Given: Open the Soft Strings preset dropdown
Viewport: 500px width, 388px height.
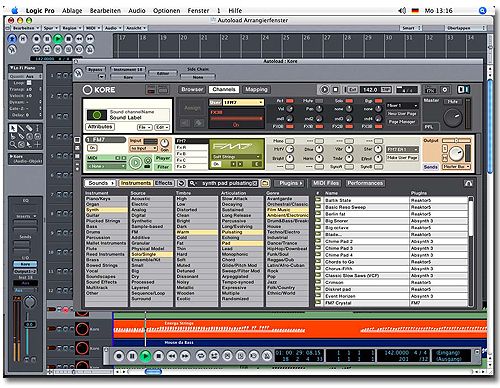Looking at the screenshot, I should (236, 157).
